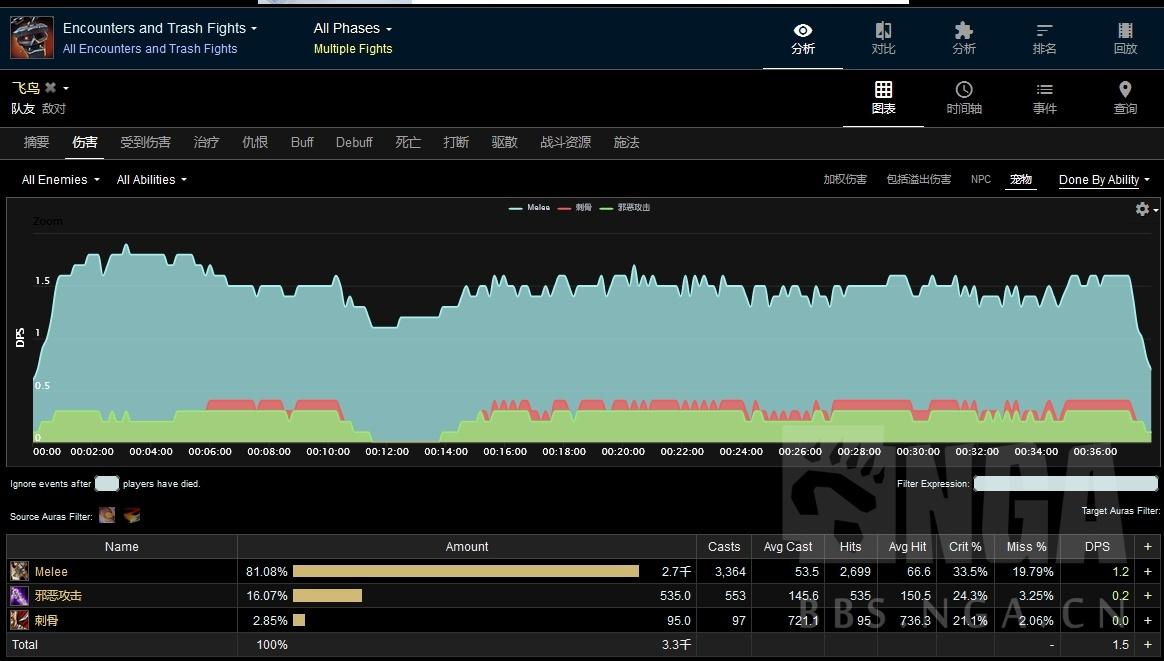Viewport: 1164px width, 661px height.
Task: Select the 敌对 enemies option
Action: pyautogui.click(x=53, y=108)
